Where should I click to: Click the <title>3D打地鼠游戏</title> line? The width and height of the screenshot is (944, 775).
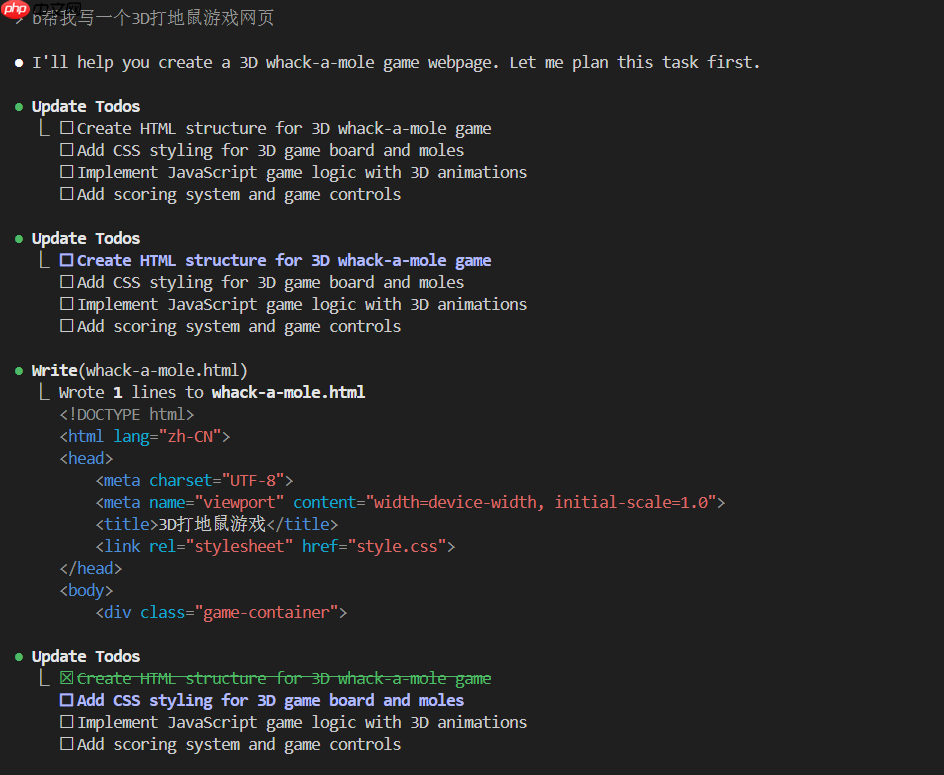pos(217,524)
